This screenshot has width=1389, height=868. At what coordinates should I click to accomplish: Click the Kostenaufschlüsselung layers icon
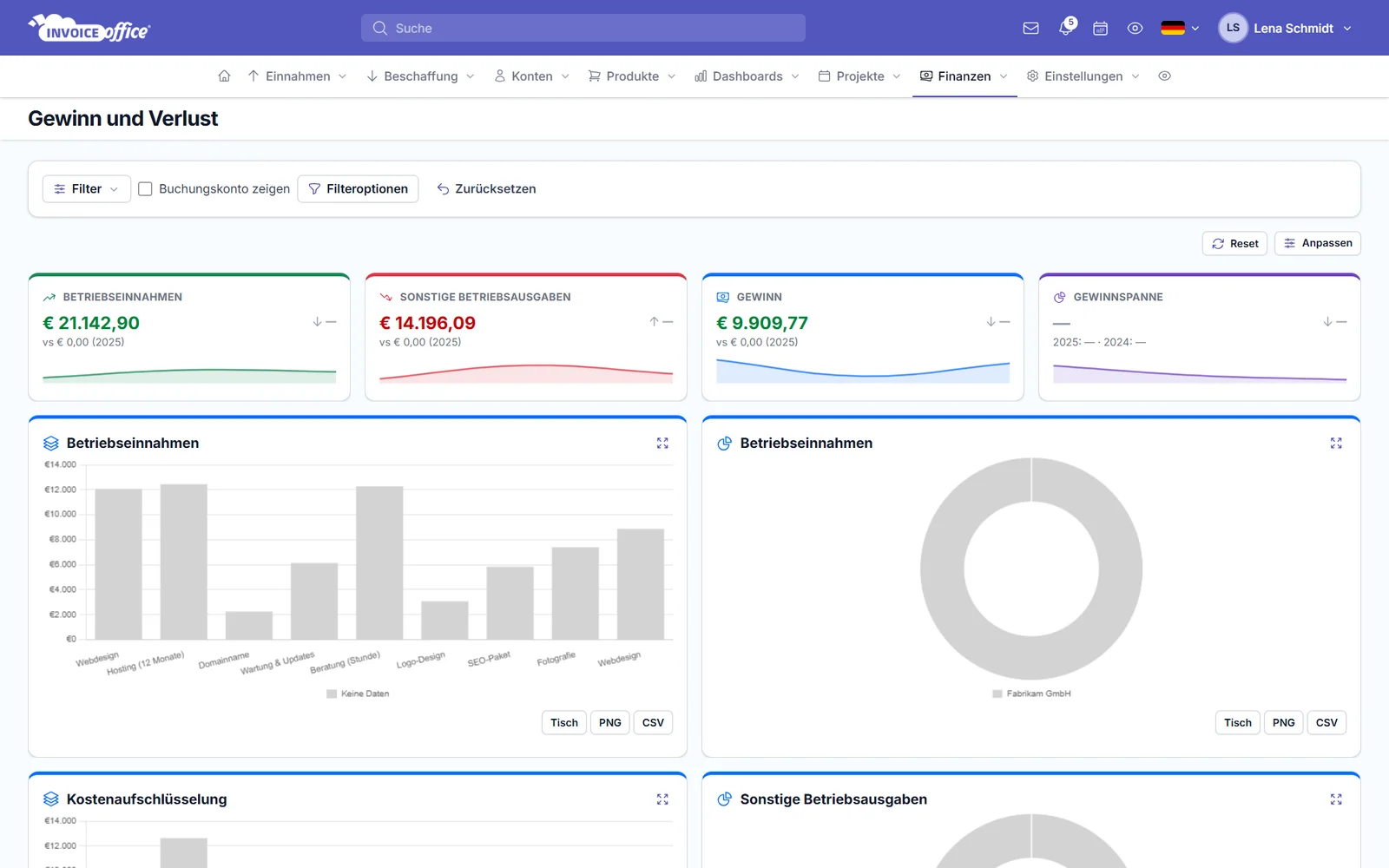coord(51,799)
